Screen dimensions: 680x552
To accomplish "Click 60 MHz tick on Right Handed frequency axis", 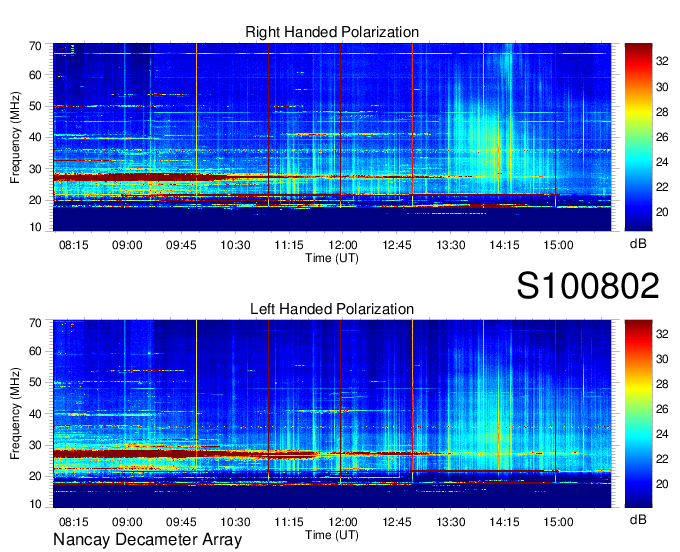I will [x=35, y=75].
